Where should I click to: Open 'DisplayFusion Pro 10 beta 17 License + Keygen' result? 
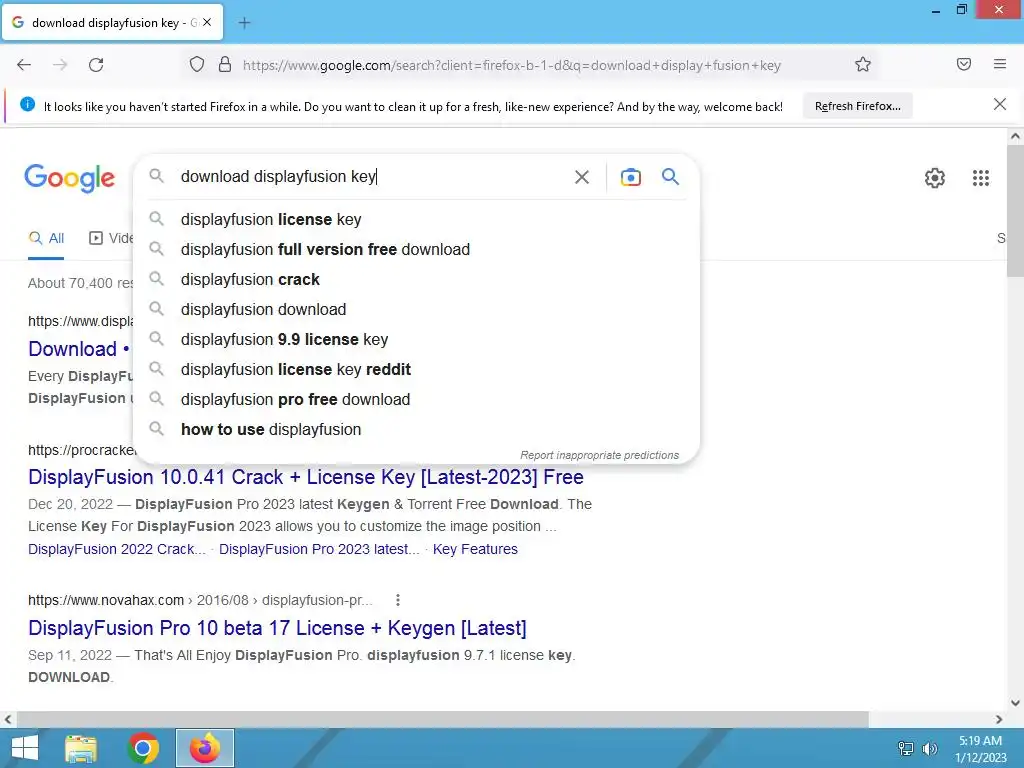[x=277, y=628]
